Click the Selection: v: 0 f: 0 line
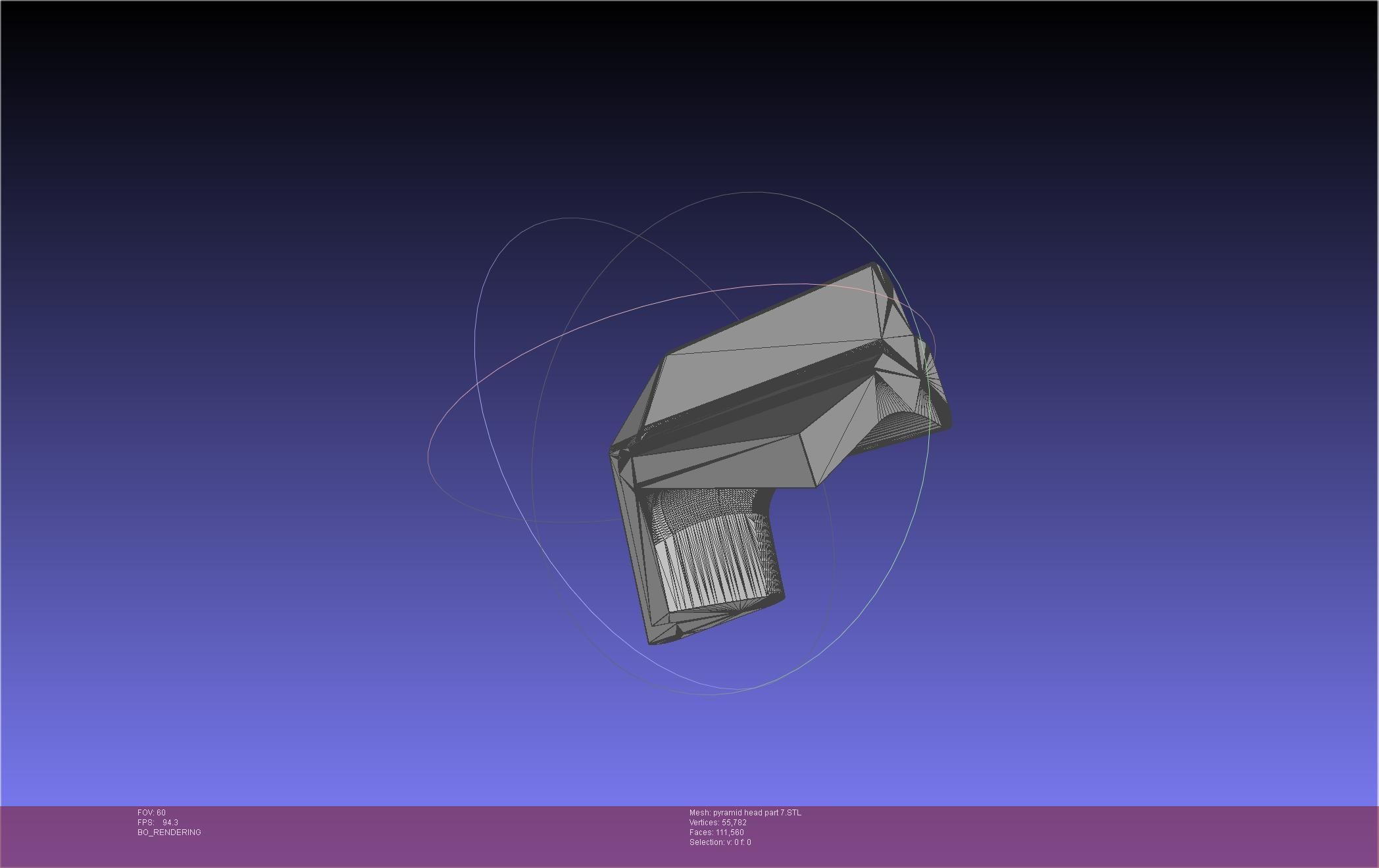This screenshot has width=1379, height=868. pos(720,842)
